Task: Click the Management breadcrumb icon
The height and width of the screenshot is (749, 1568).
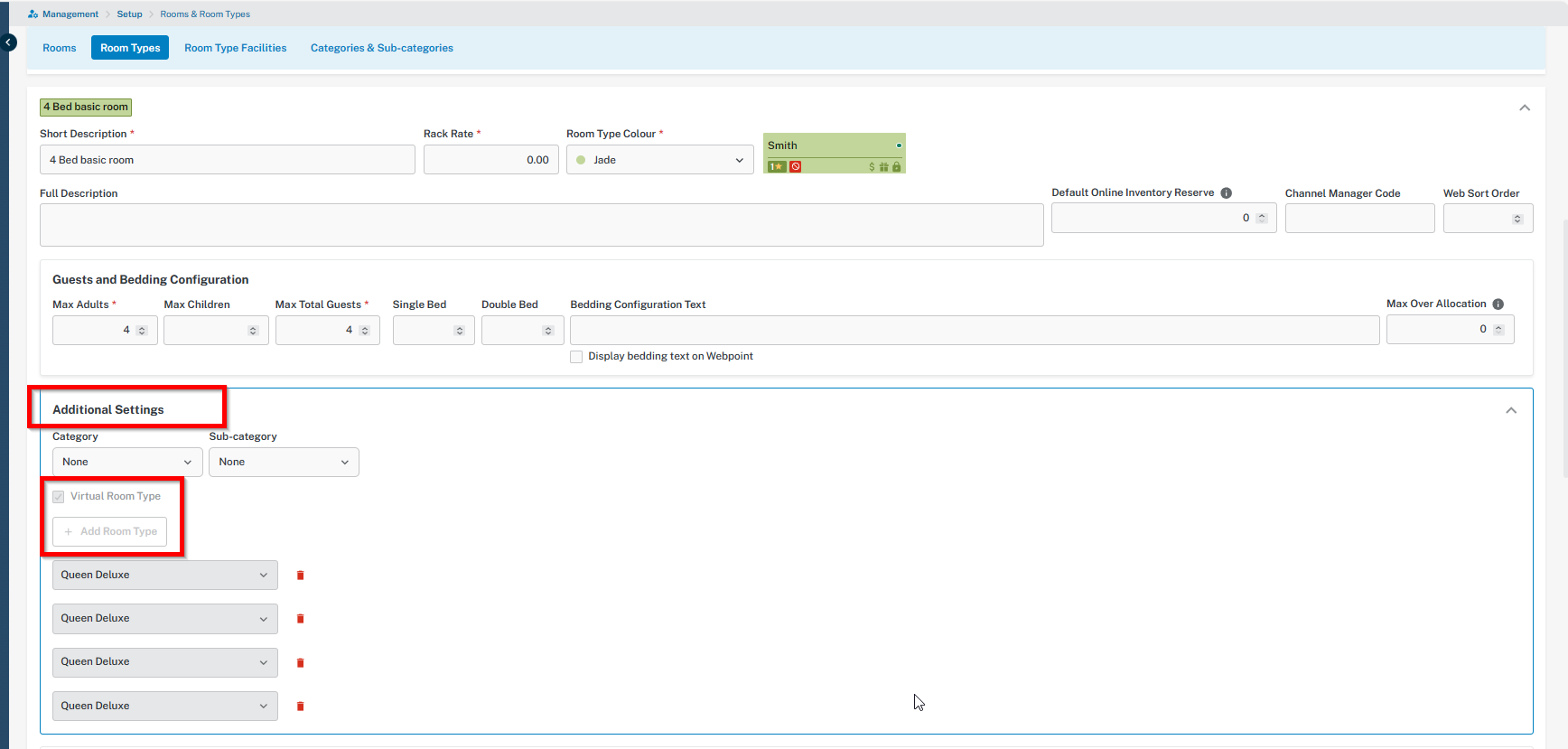Action: click(33, 14)
